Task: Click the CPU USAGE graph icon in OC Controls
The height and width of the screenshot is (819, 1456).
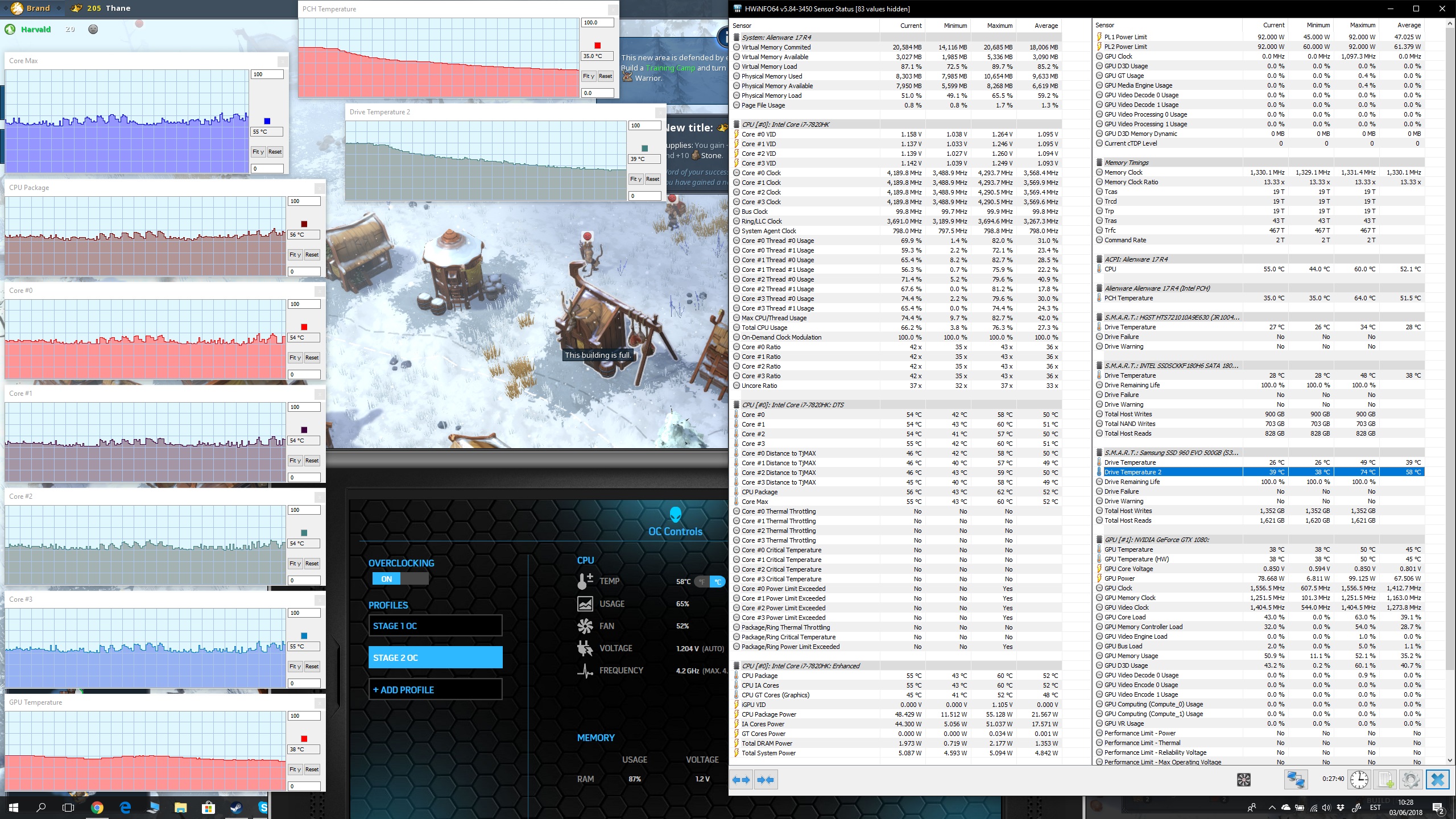Action: [x=585, y=603]
